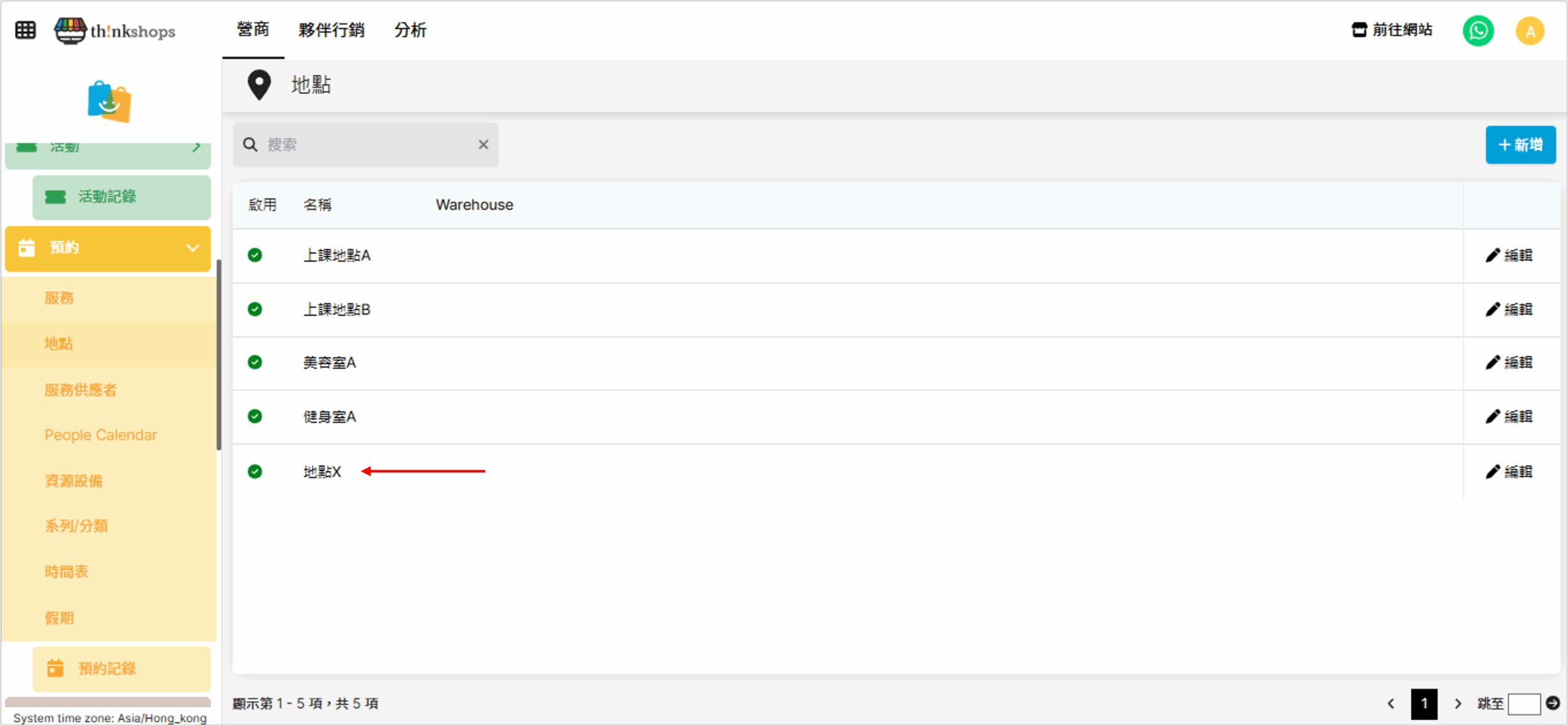Open the apps grid menu icon
Image resolution: width=1568 pixels, height=726 pixels.
tap(25, 29)
